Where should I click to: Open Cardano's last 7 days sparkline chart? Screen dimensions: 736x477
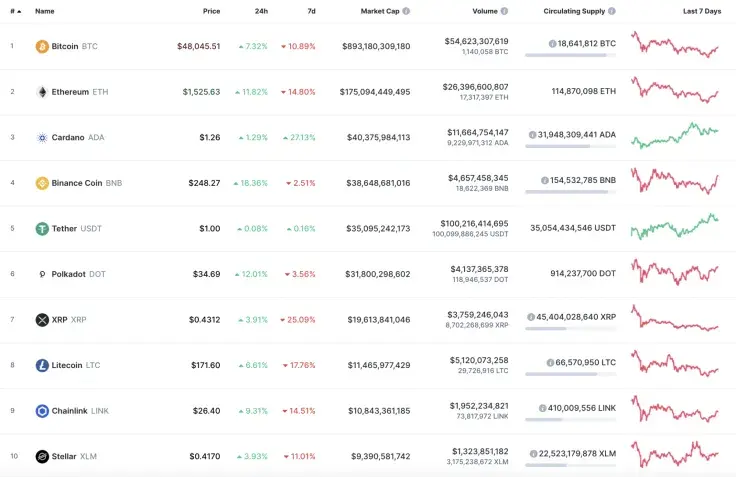point(675,134)
